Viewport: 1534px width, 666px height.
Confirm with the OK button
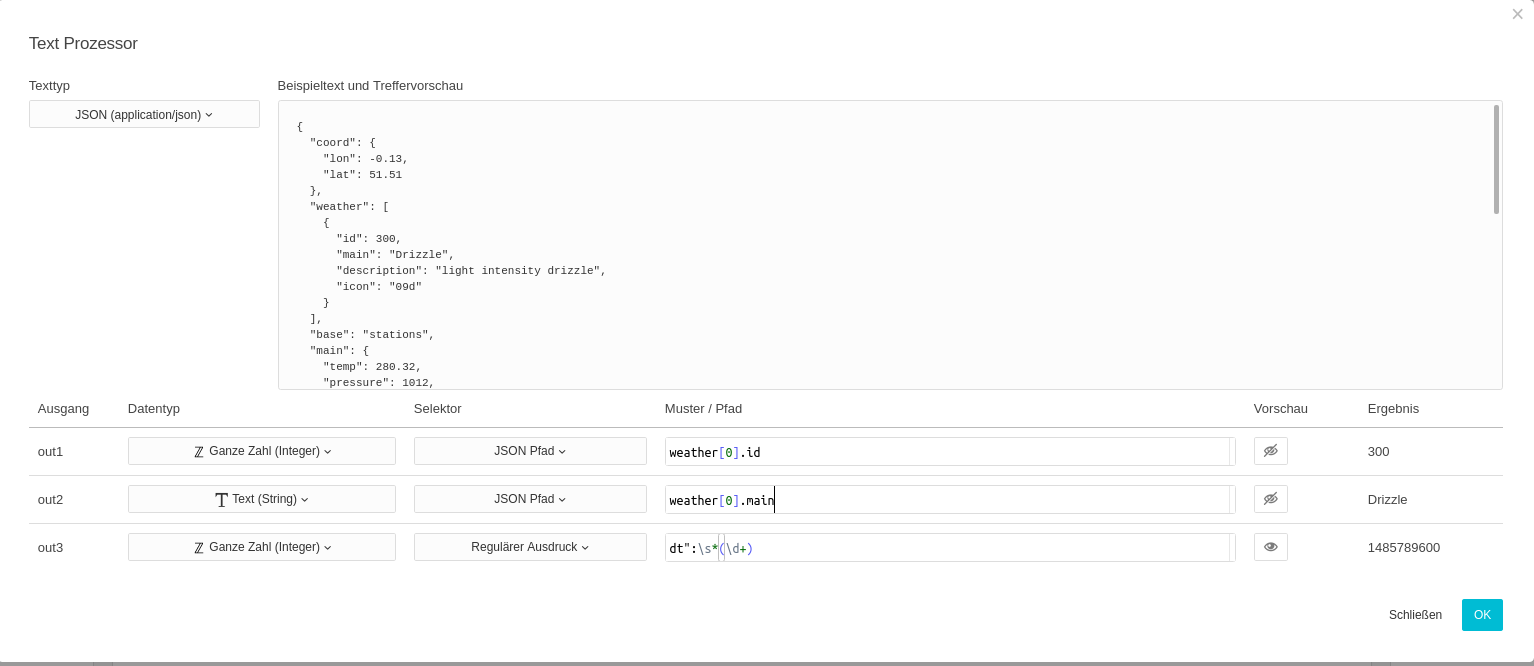[x=1481, y=615]
